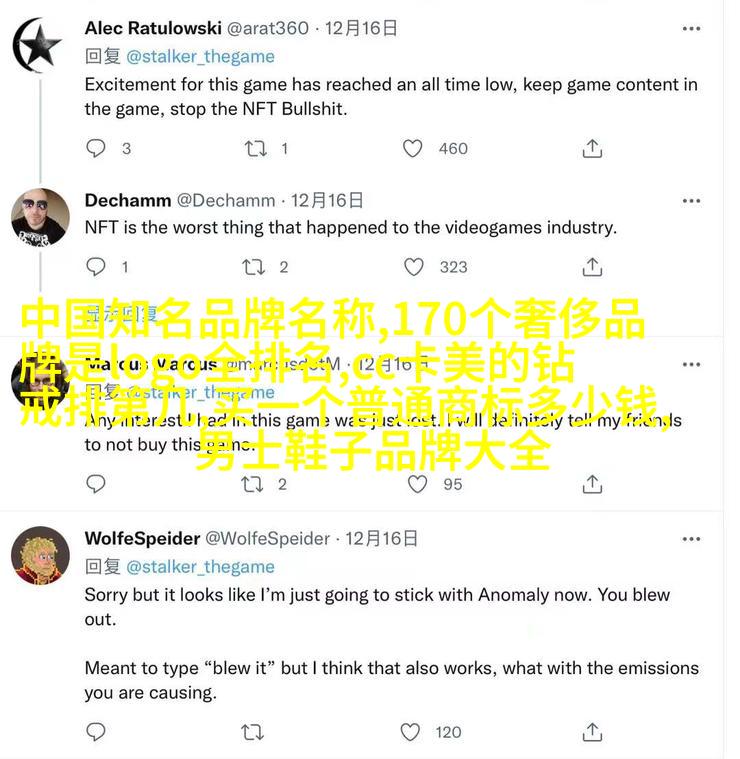Open more options on Alec Ratulowski's tweet
Image resolution: width=740 pixels, height=759 pixels.
point(691,29)
